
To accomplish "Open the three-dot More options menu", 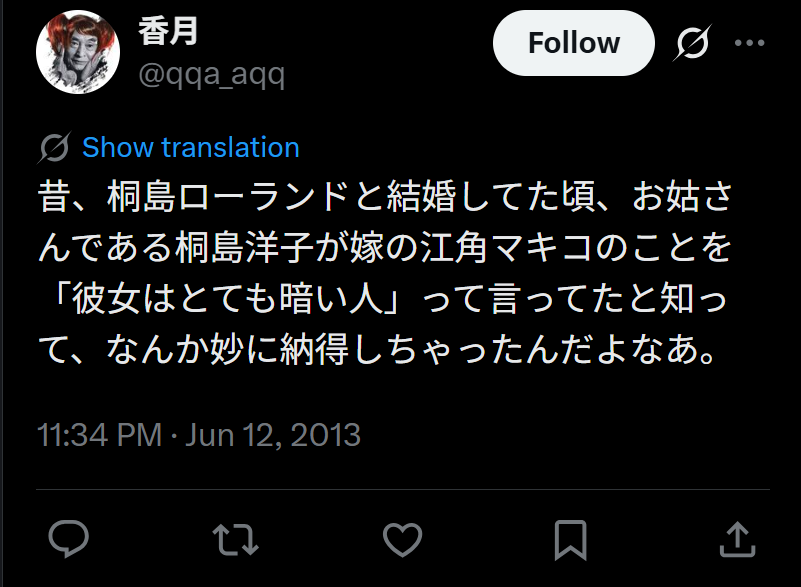I will coord(749,44).
